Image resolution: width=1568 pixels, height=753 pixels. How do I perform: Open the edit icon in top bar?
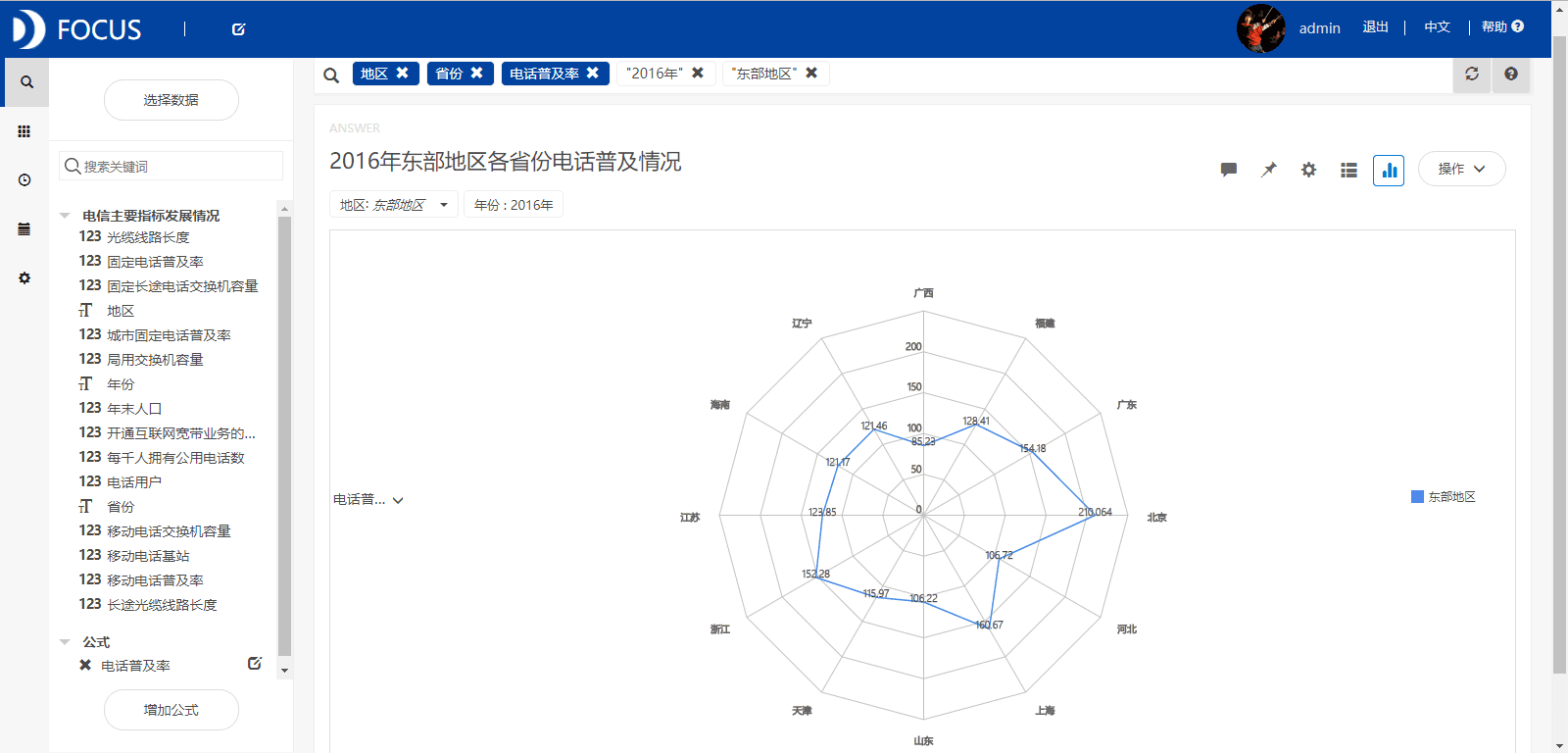(238, 29)
